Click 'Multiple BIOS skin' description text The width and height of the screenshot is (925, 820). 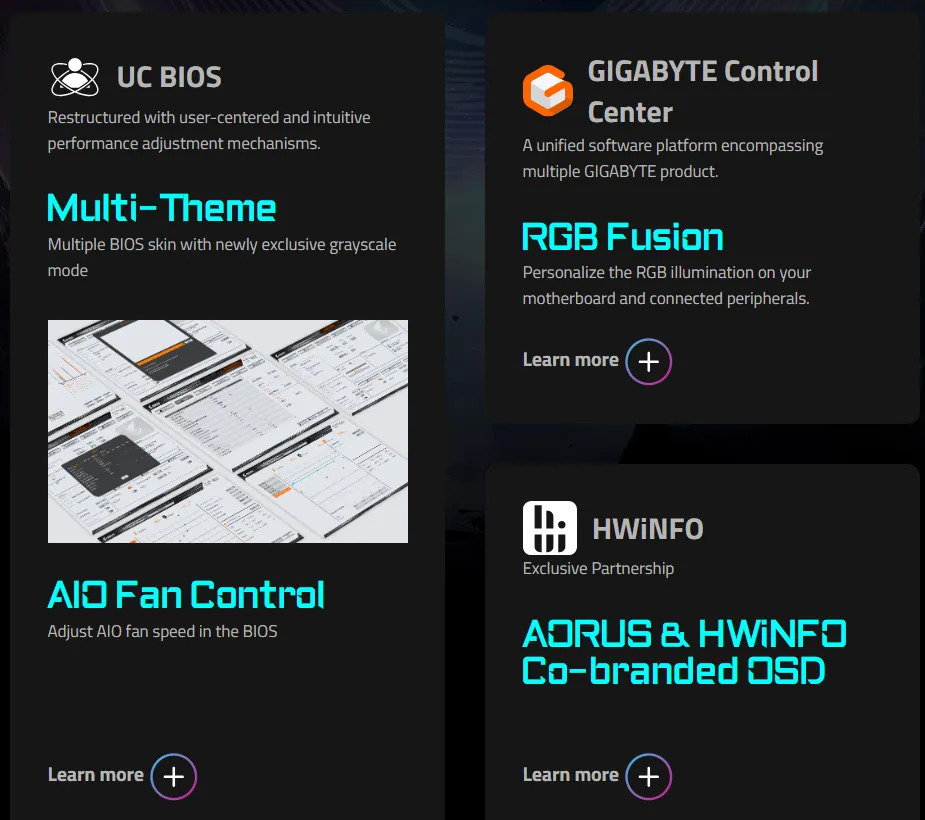pos(222,257)
